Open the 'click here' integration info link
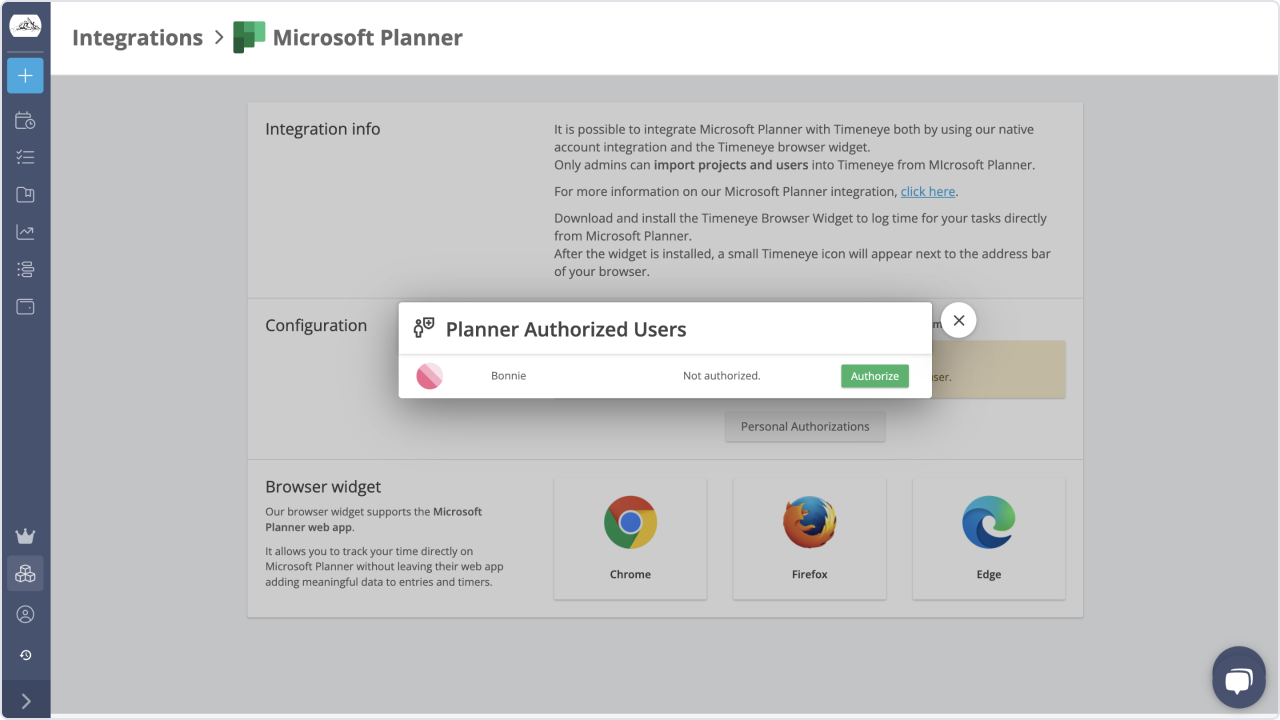Viewport: 1280px width, 720px height. 927,191
